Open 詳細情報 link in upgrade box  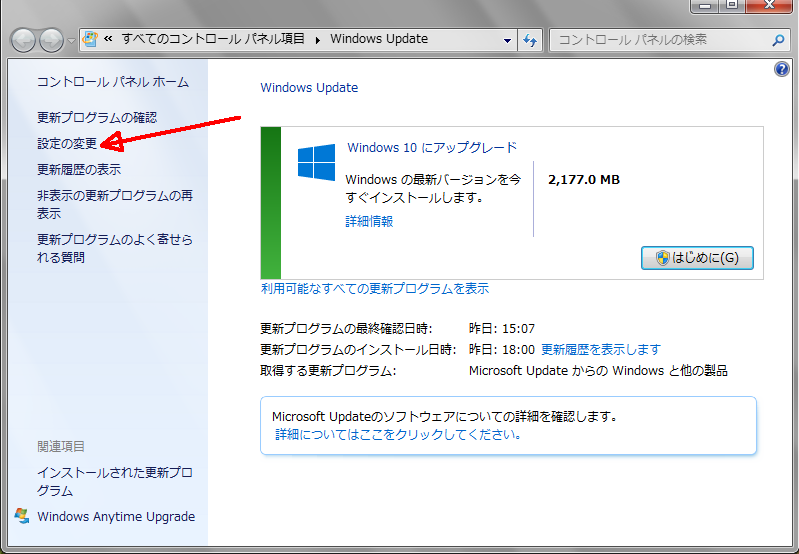pyautogui.click(x=369, y=222)
